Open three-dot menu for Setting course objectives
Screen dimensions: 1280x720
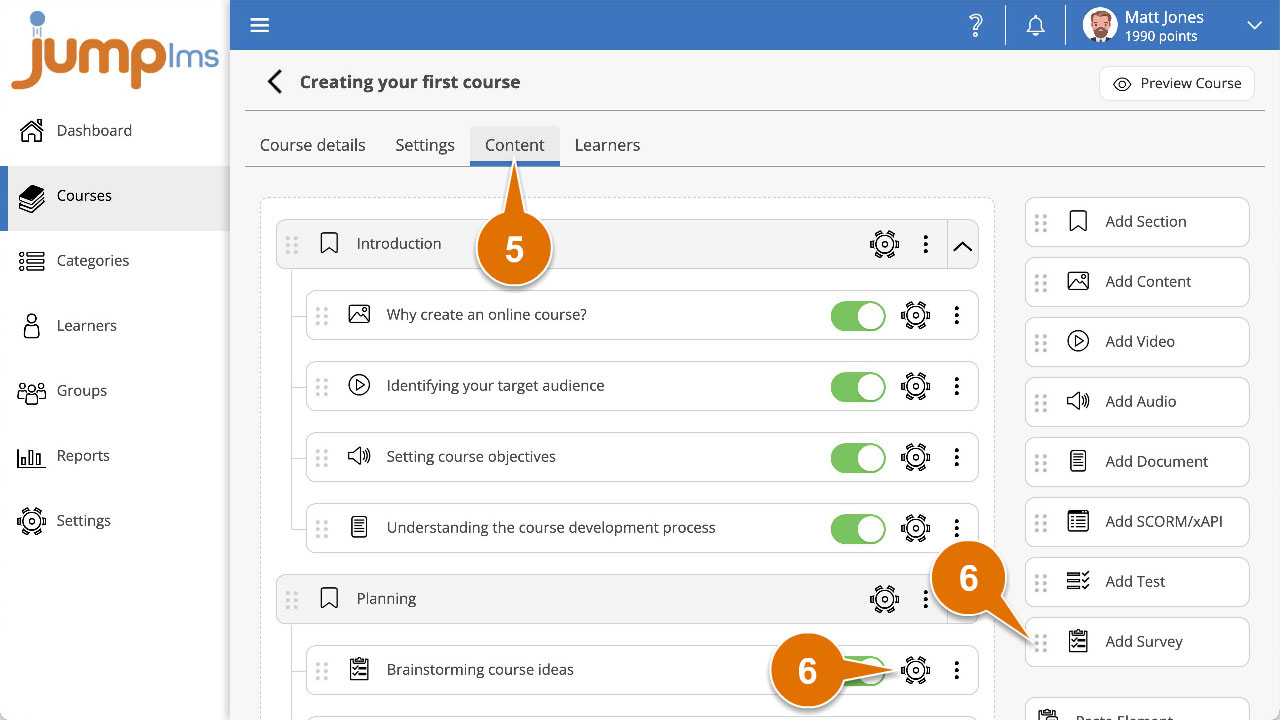957,457
